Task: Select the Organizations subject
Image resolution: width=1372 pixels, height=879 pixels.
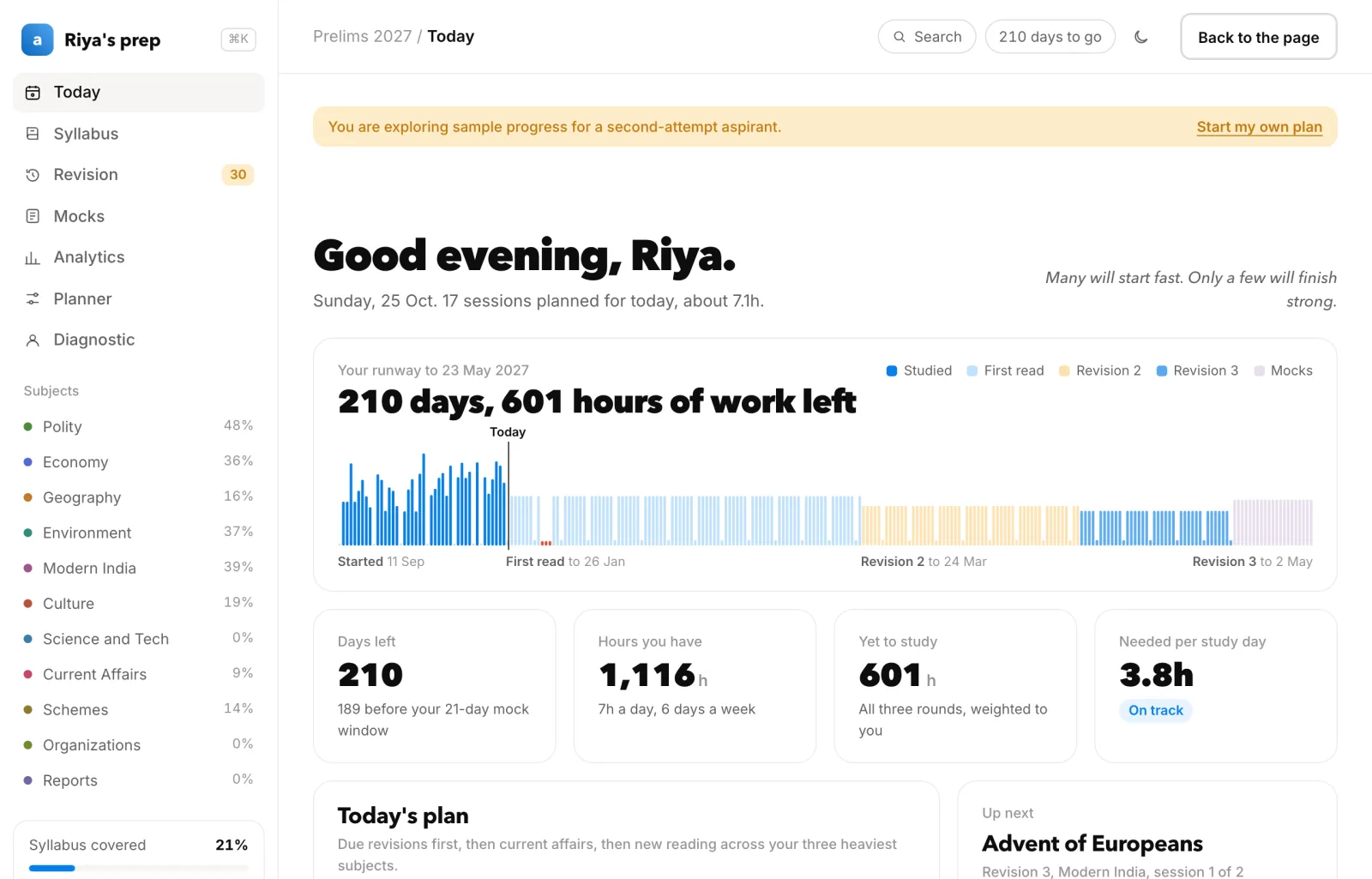Action: (139, 744)
